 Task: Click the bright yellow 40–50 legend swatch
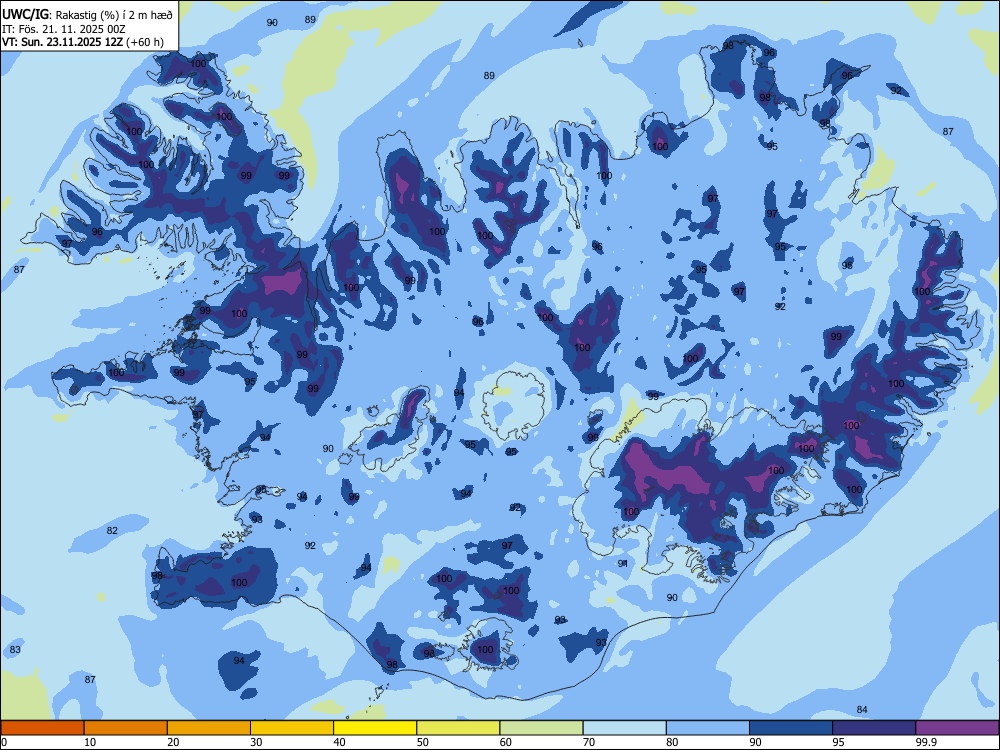375,728
